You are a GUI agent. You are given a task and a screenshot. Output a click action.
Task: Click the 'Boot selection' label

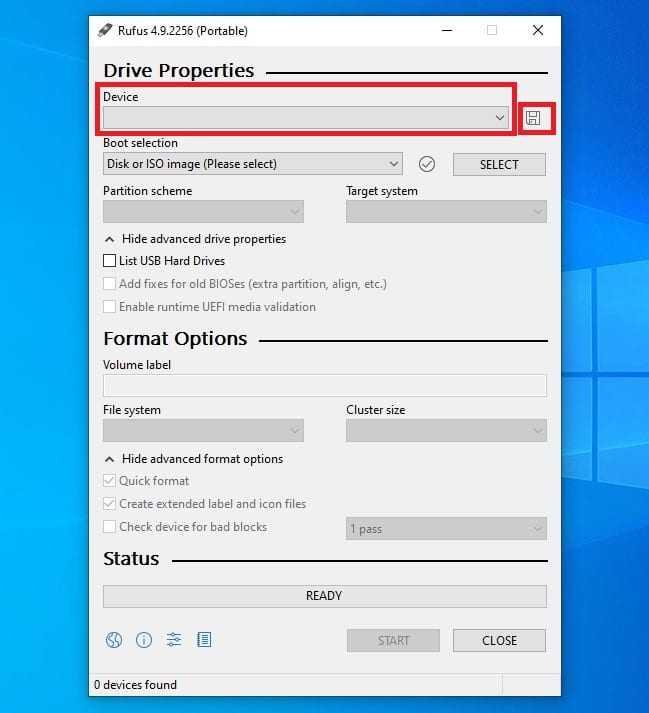point(141,143)
